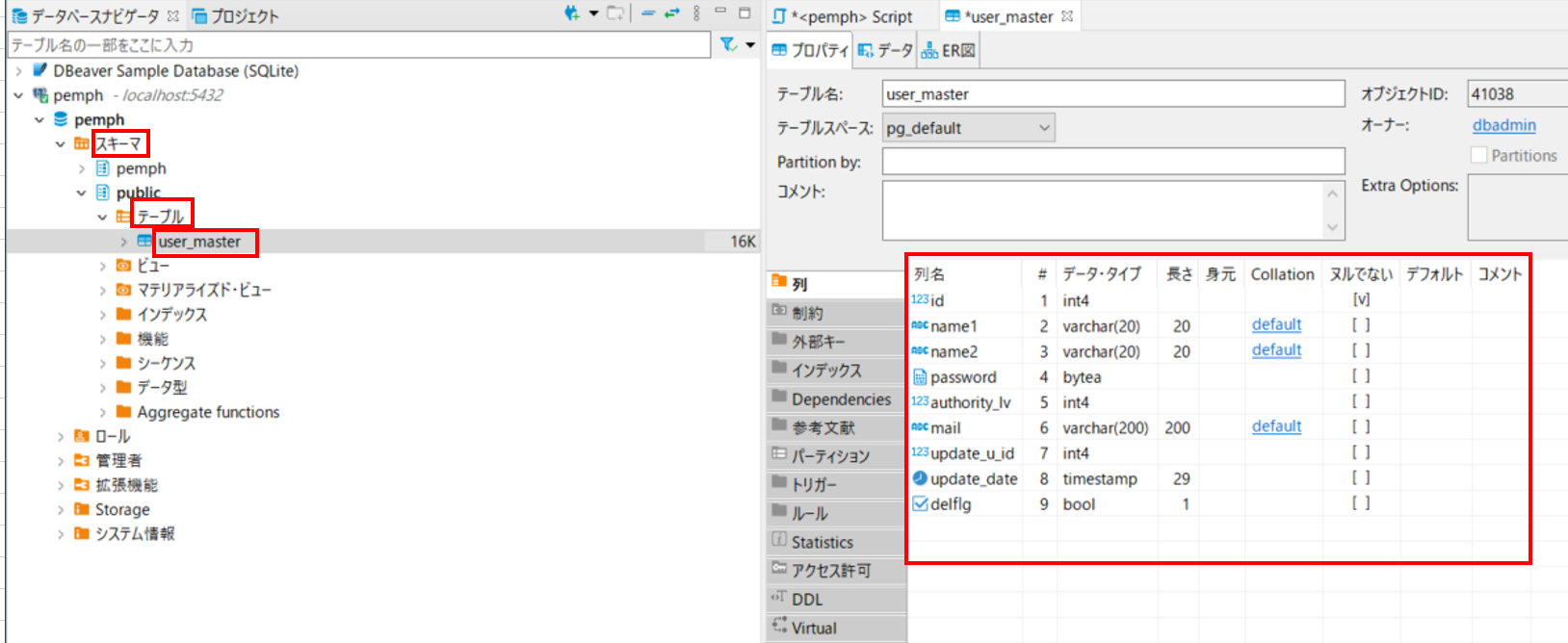
Task: Click the default collation link for mail
Action: coord(1276,426)
